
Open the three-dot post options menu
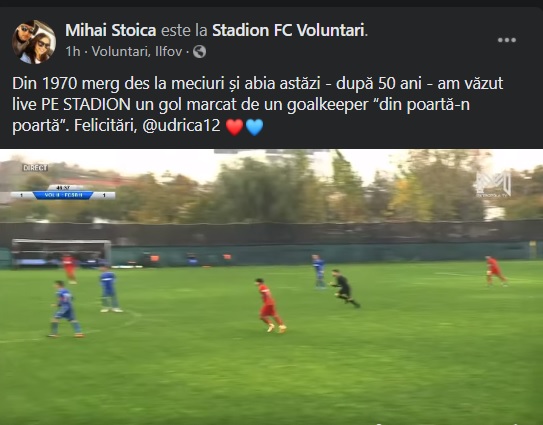(507, 40)
